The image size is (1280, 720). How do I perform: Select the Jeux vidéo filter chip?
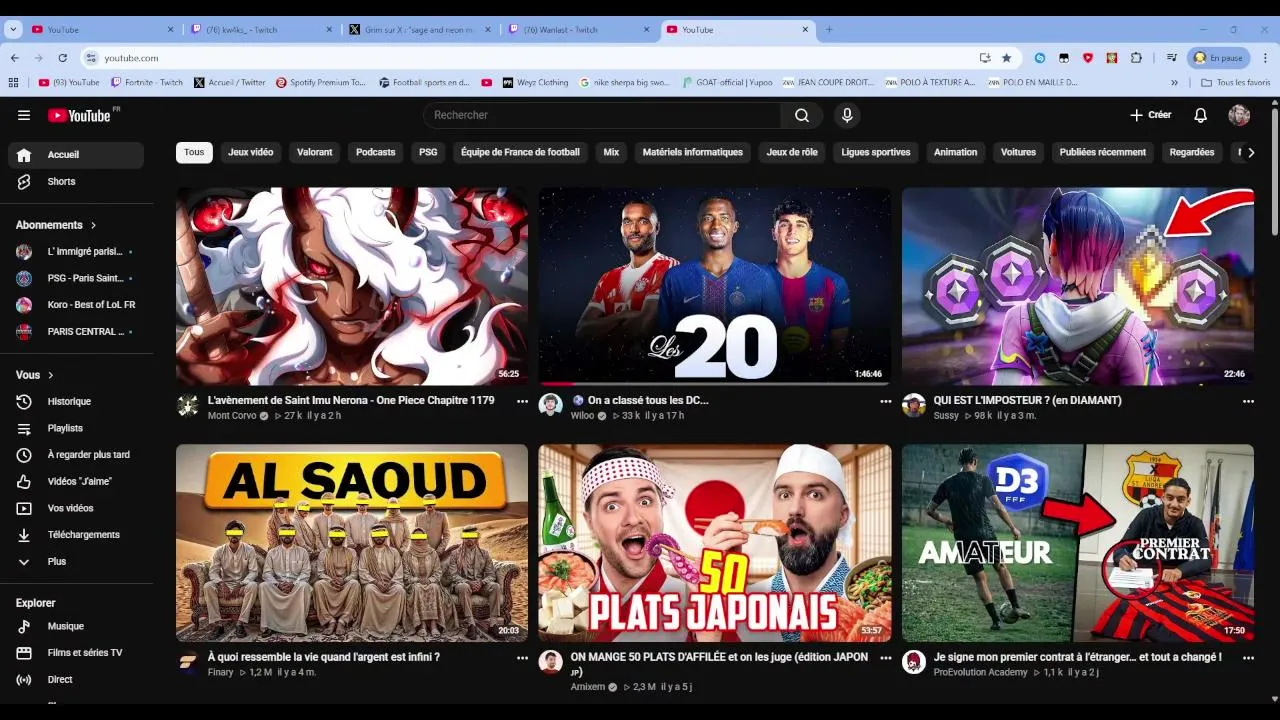coord(250,152)
